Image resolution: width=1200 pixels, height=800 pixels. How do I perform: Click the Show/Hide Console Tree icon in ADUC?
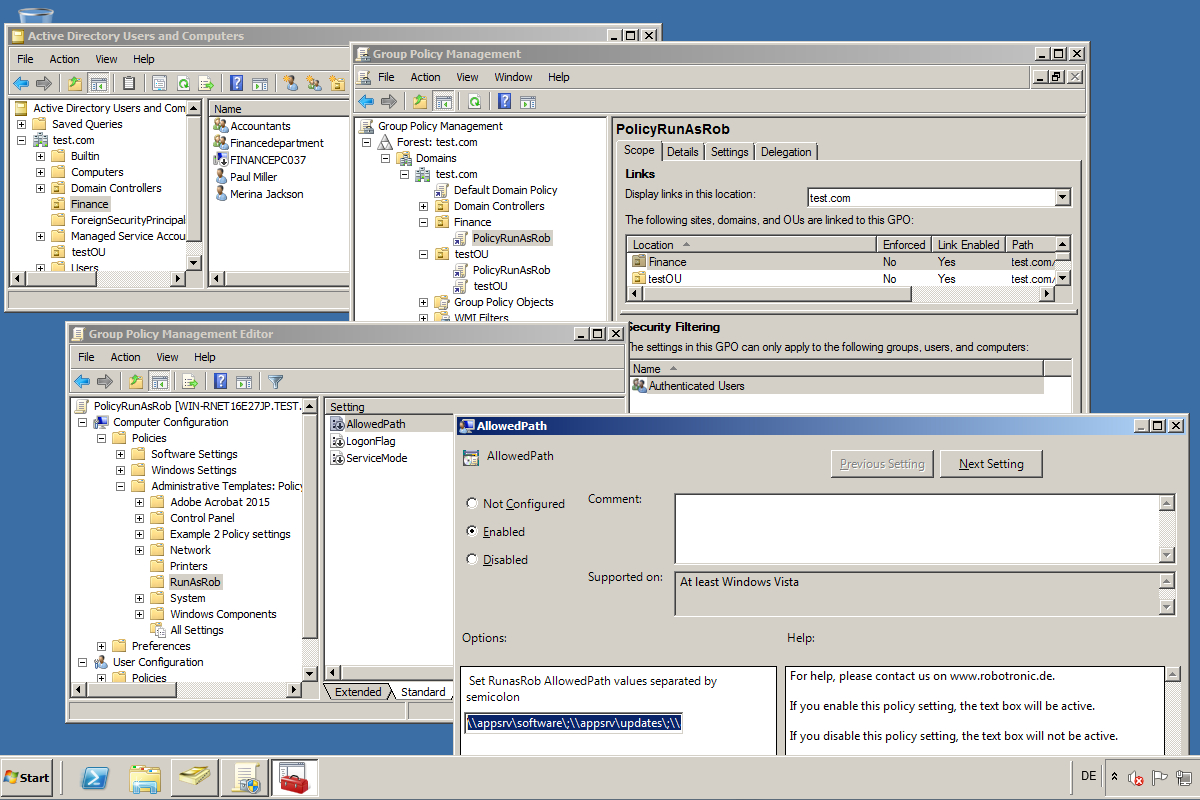pos(97,82)
